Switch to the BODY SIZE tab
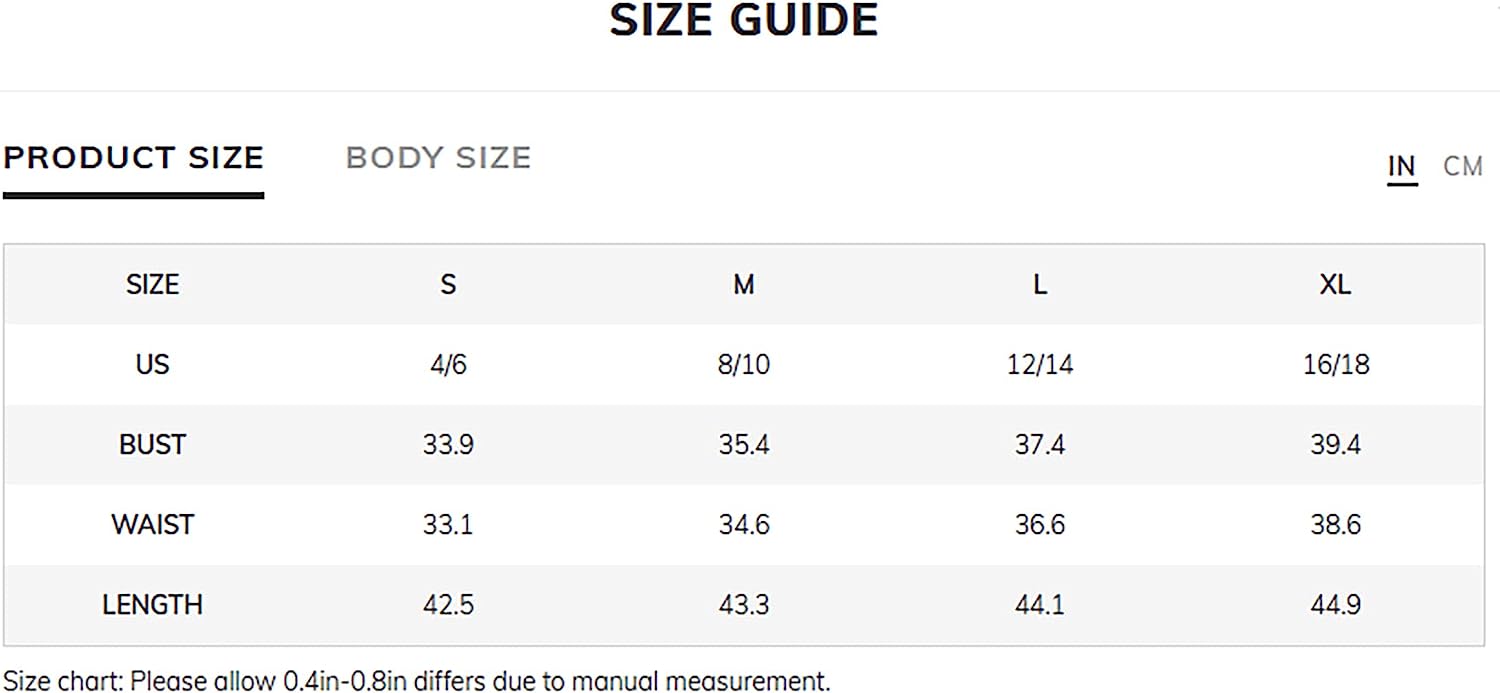 438,158
